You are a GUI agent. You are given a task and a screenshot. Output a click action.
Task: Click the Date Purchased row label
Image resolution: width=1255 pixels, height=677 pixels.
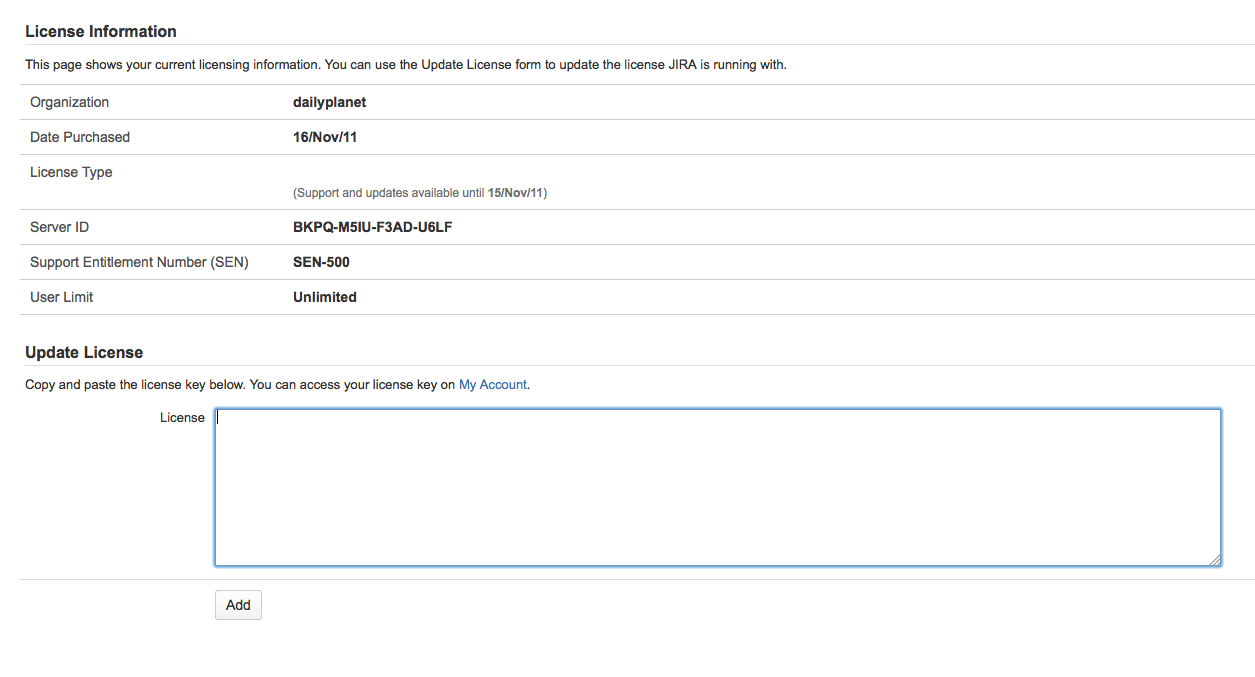pos(80,137)
